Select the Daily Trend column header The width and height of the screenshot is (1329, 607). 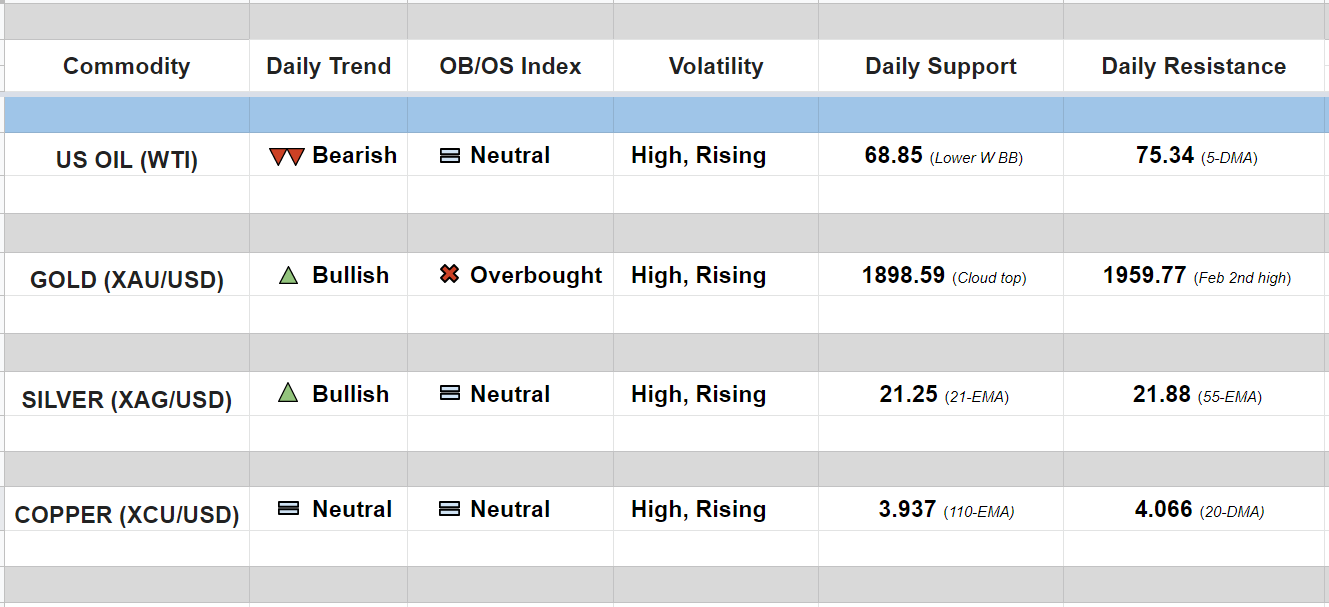pyautogui.click(x=328, y=67)
